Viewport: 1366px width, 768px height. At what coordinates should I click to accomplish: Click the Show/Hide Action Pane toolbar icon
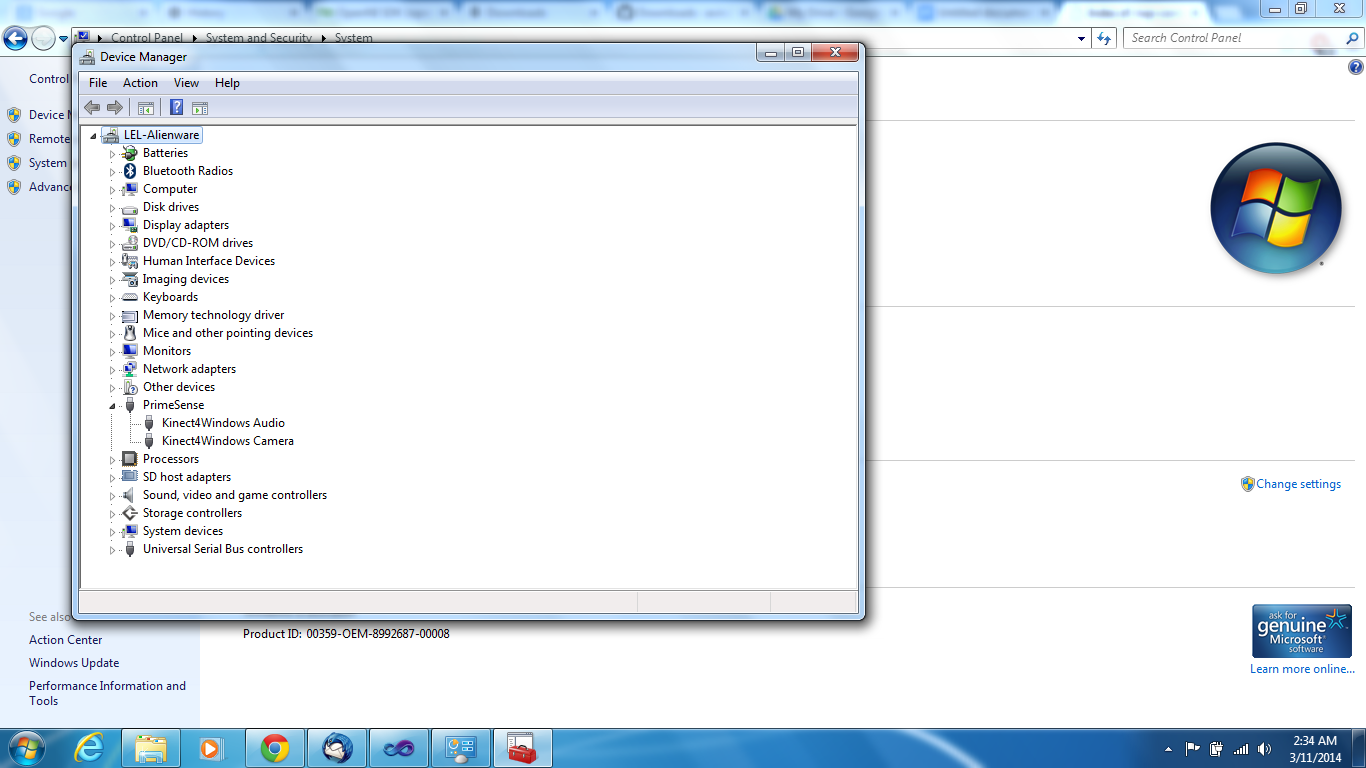click(x=200, y=108)
